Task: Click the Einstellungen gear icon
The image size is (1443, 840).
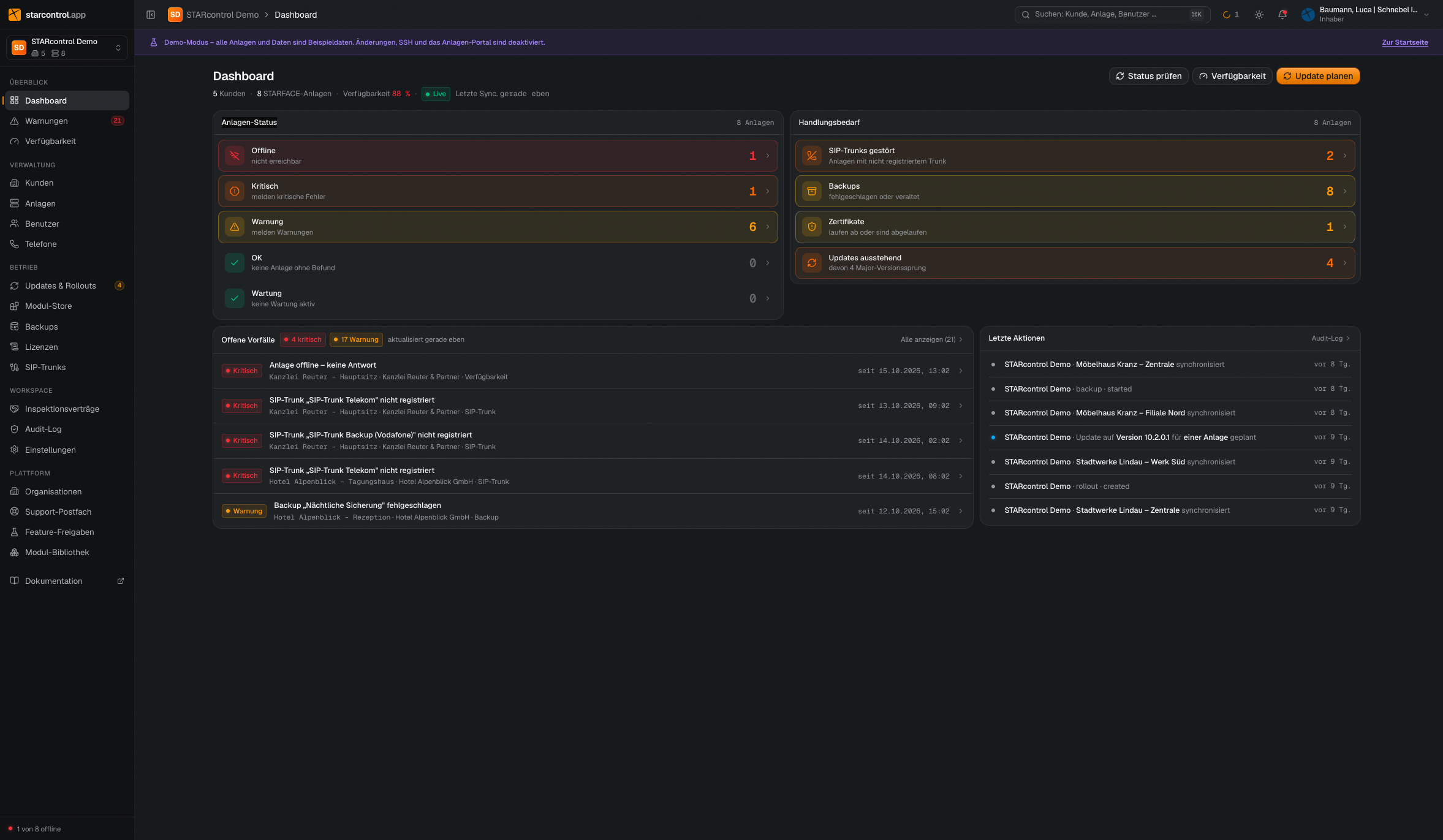Action: (15, 450)
